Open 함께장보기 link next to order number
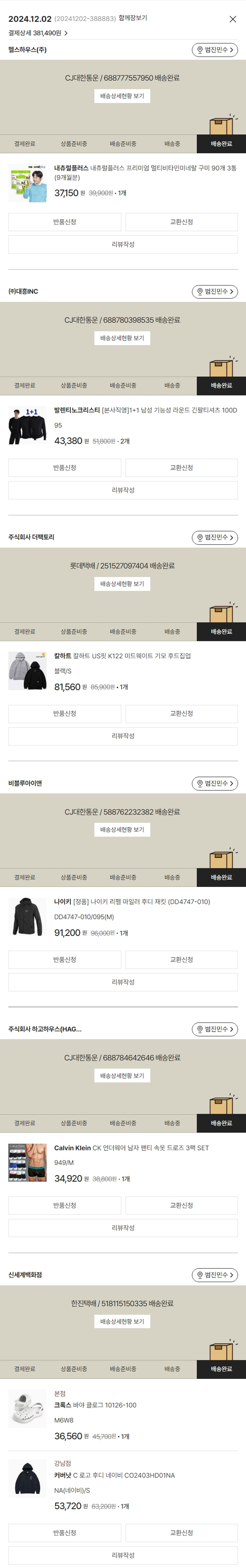246x1568 pixels. [133, 18]
